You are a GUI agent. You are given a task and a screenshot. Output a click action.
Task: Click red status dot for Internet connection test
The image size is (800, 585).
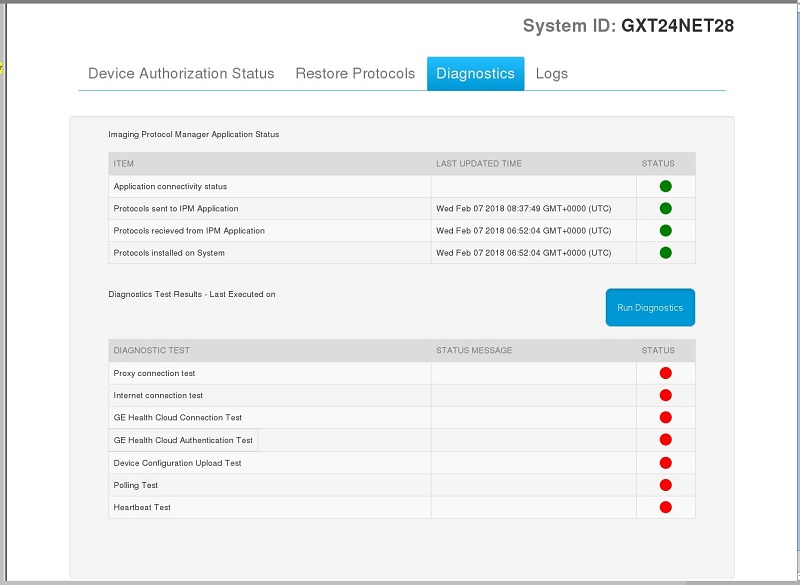tap(665, 395)
